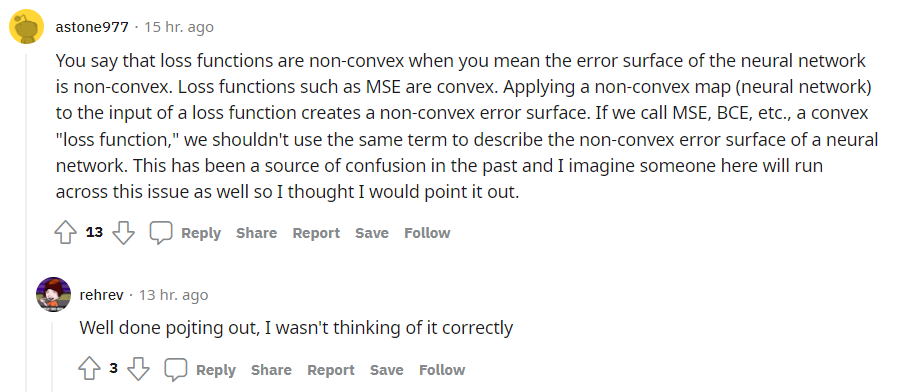Follow rehrev's reply thread
The image size is (916, 392).
pyautogui.click(x=442, y=370)
